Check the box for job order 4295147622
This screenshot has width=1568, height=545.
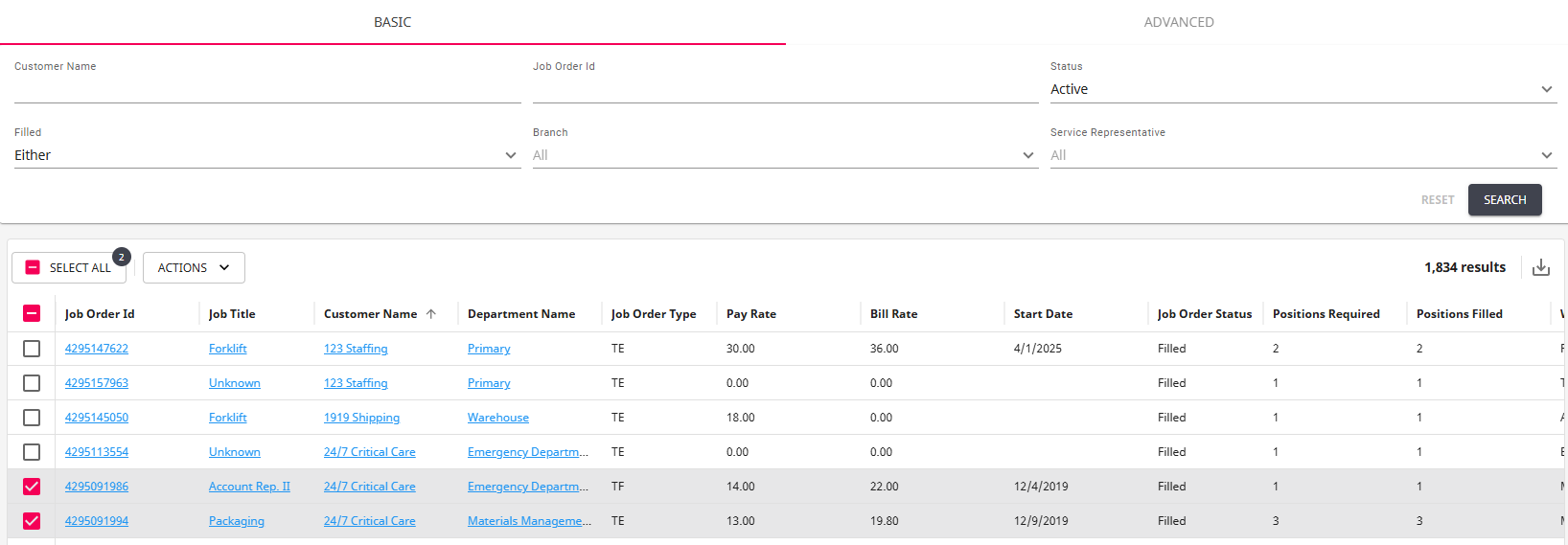[x=32, y=349]
